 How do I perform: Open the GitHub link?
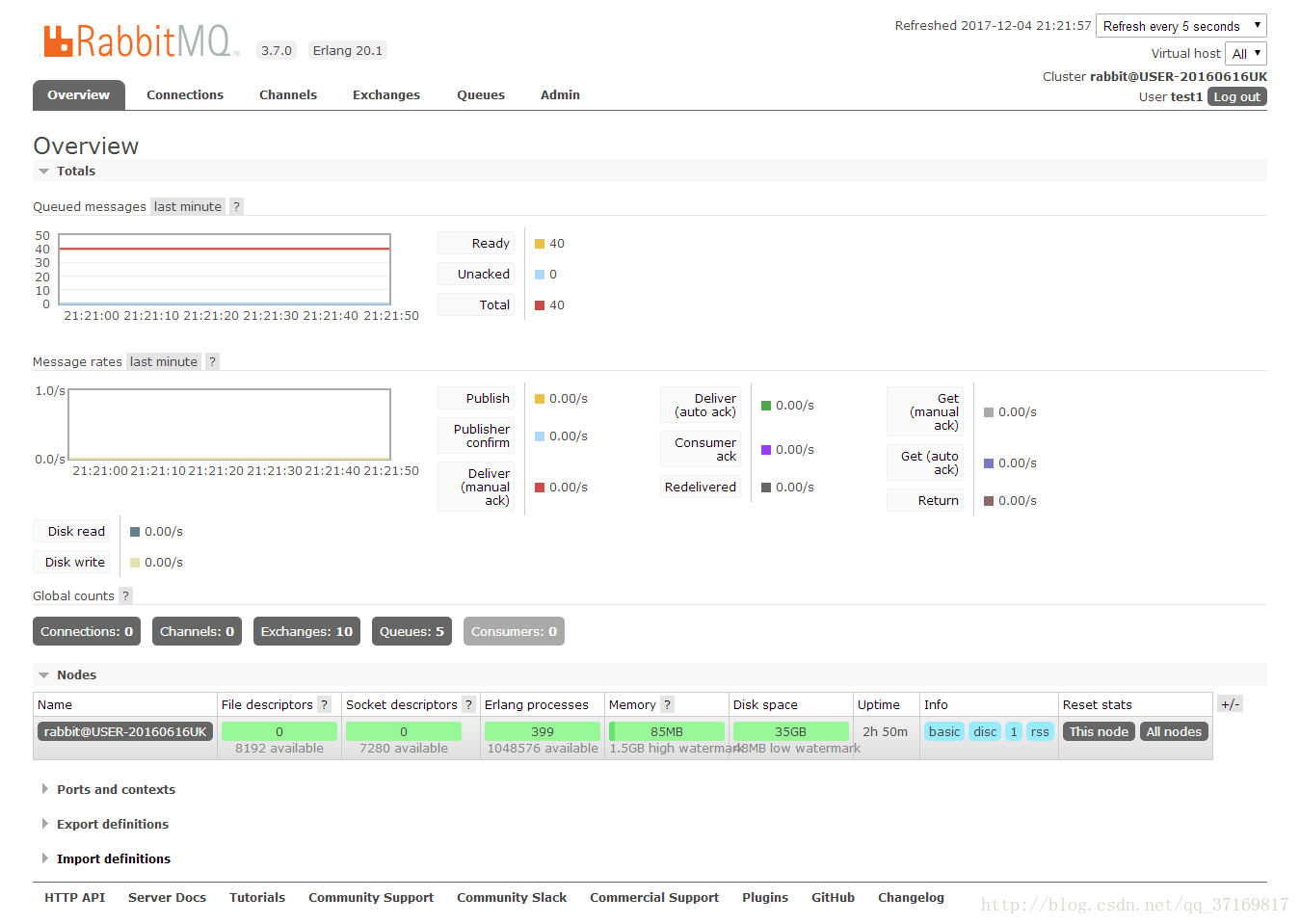coord(833,897)
